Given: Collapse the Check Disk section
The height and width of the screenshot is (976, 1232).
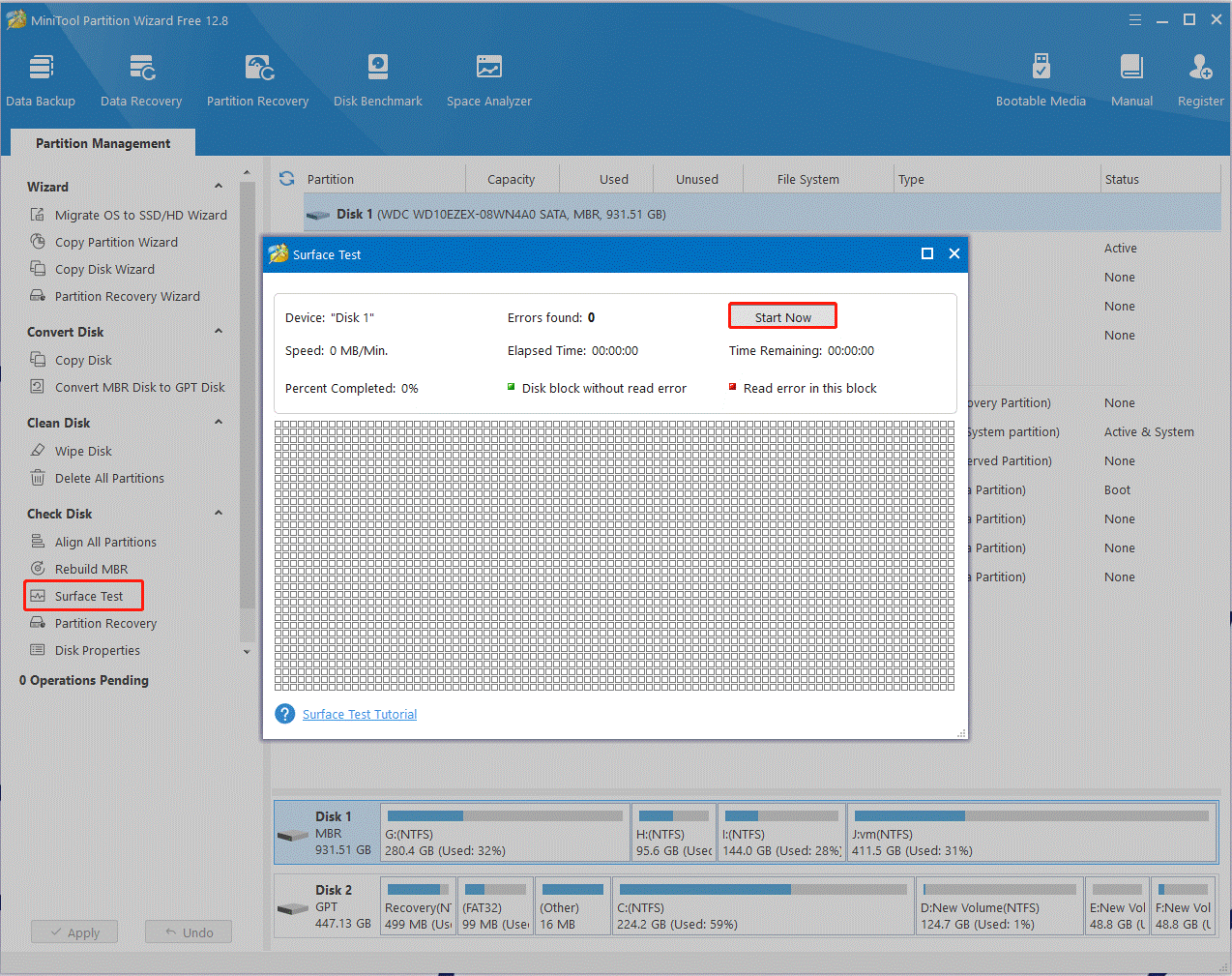Looking at the screenshot, I should coord(219,513).
